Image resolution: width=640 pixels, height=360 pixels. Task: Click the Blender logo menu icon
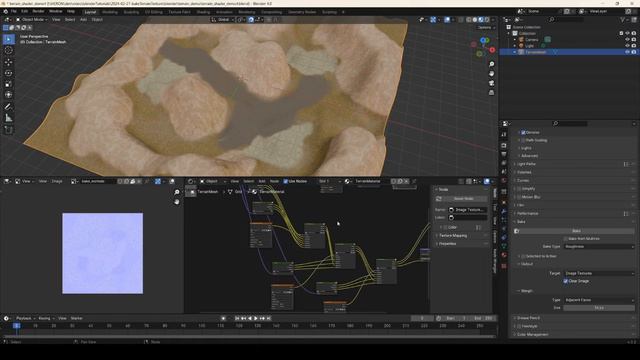(x=5, y=11)
